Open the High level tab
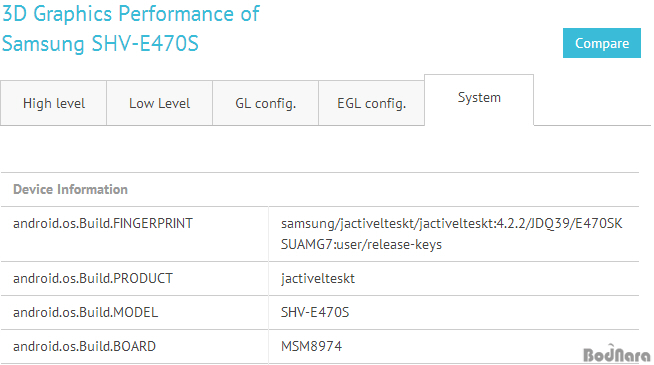The height and width of the screenshot is (365, 654). [53, 103]
